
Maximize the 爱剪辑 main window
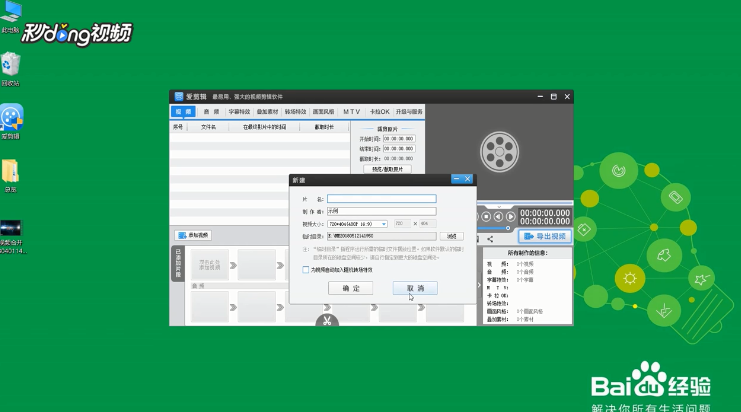553,96
